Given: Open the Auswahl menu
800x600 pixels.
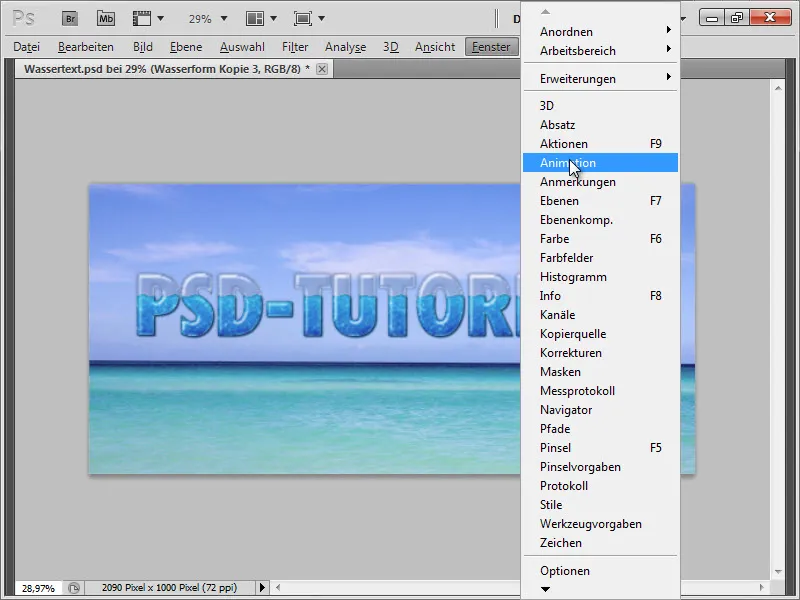Looking at the screenshot, I should click(242, 47).
